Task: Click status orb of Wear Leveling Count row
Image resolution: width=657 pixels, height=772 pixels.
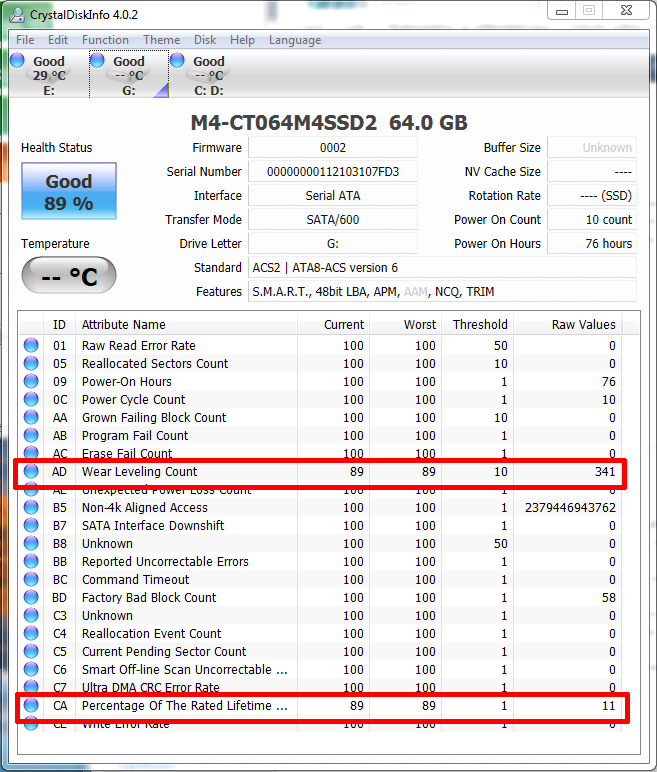Action: pyautogui.click(x=31, y=471)
